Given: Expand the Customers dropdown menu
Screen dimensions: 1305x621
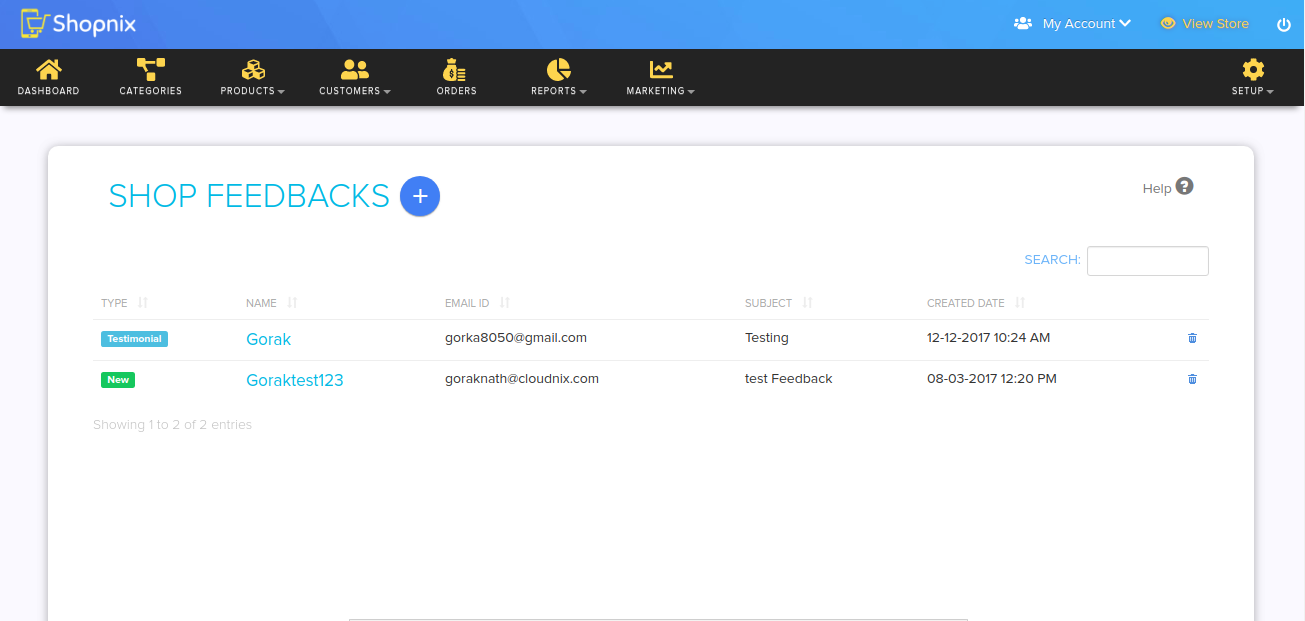Looking at the screenshot, I should 355,77.
